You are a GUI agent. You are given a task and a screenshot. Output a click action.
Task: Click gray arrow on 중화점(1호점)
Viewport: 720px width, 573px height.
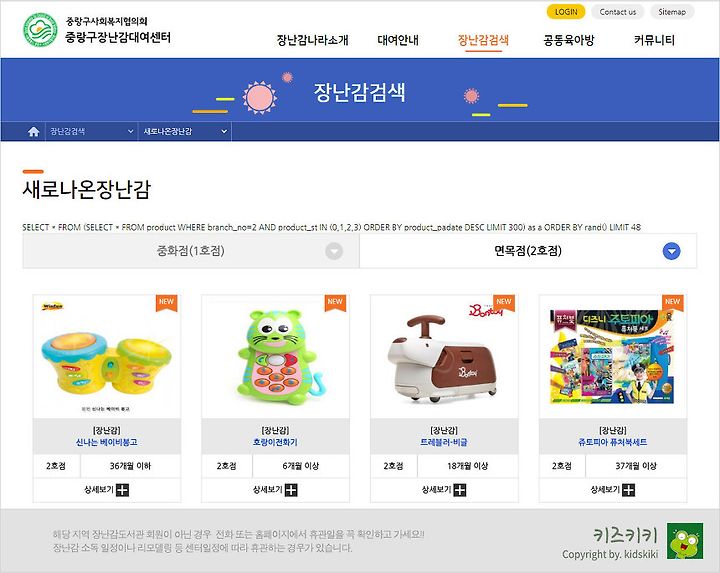point(334,251)
